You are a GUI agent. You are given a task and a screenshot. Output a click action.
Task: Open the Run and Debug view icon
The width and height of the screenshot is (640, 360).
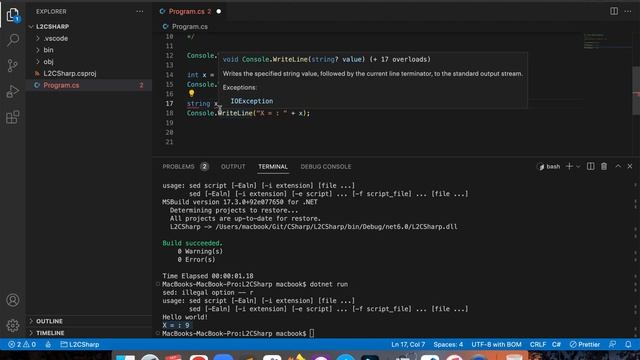13,91
